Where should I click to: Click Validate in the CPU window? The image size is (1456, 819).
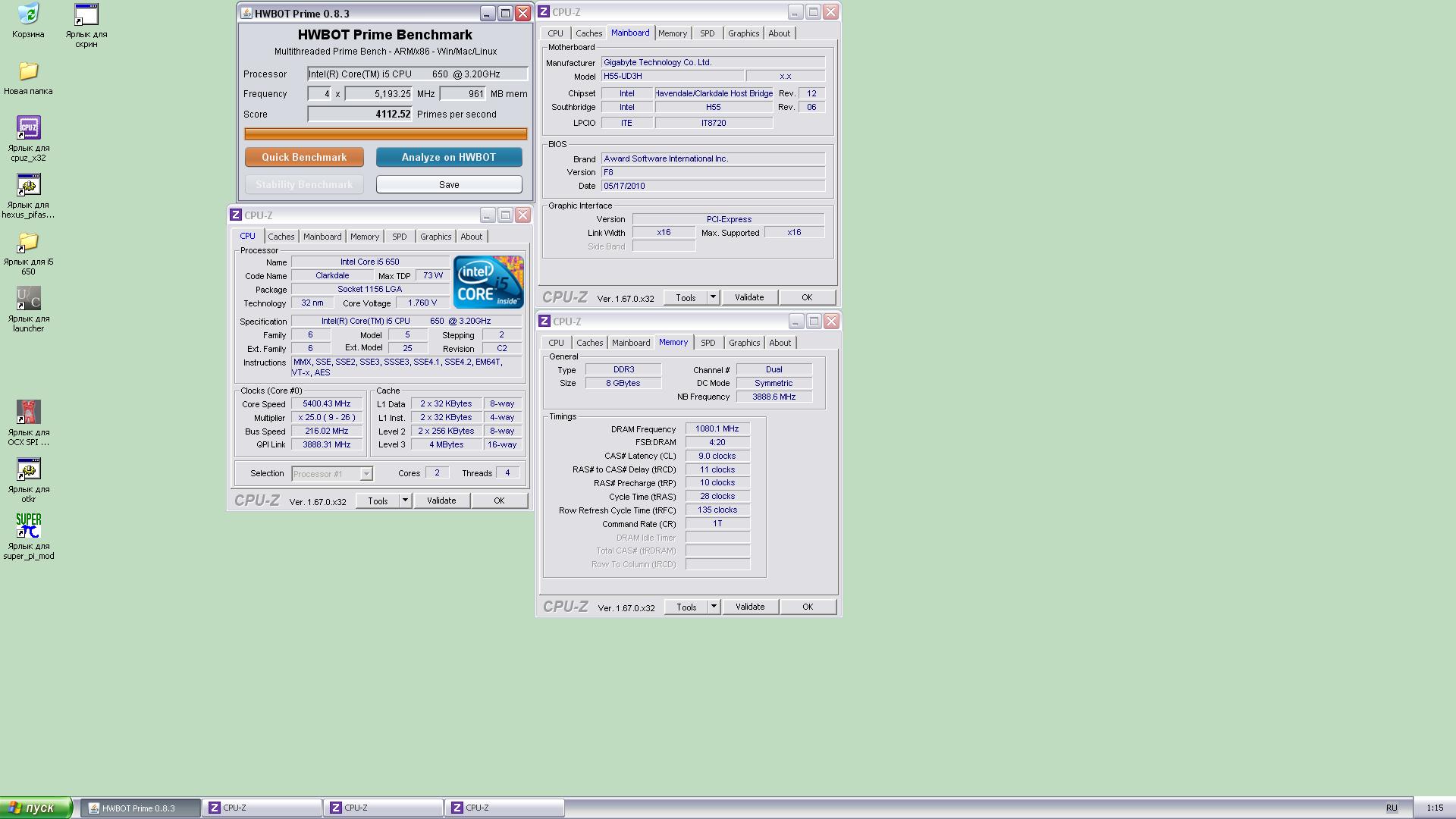441,500
